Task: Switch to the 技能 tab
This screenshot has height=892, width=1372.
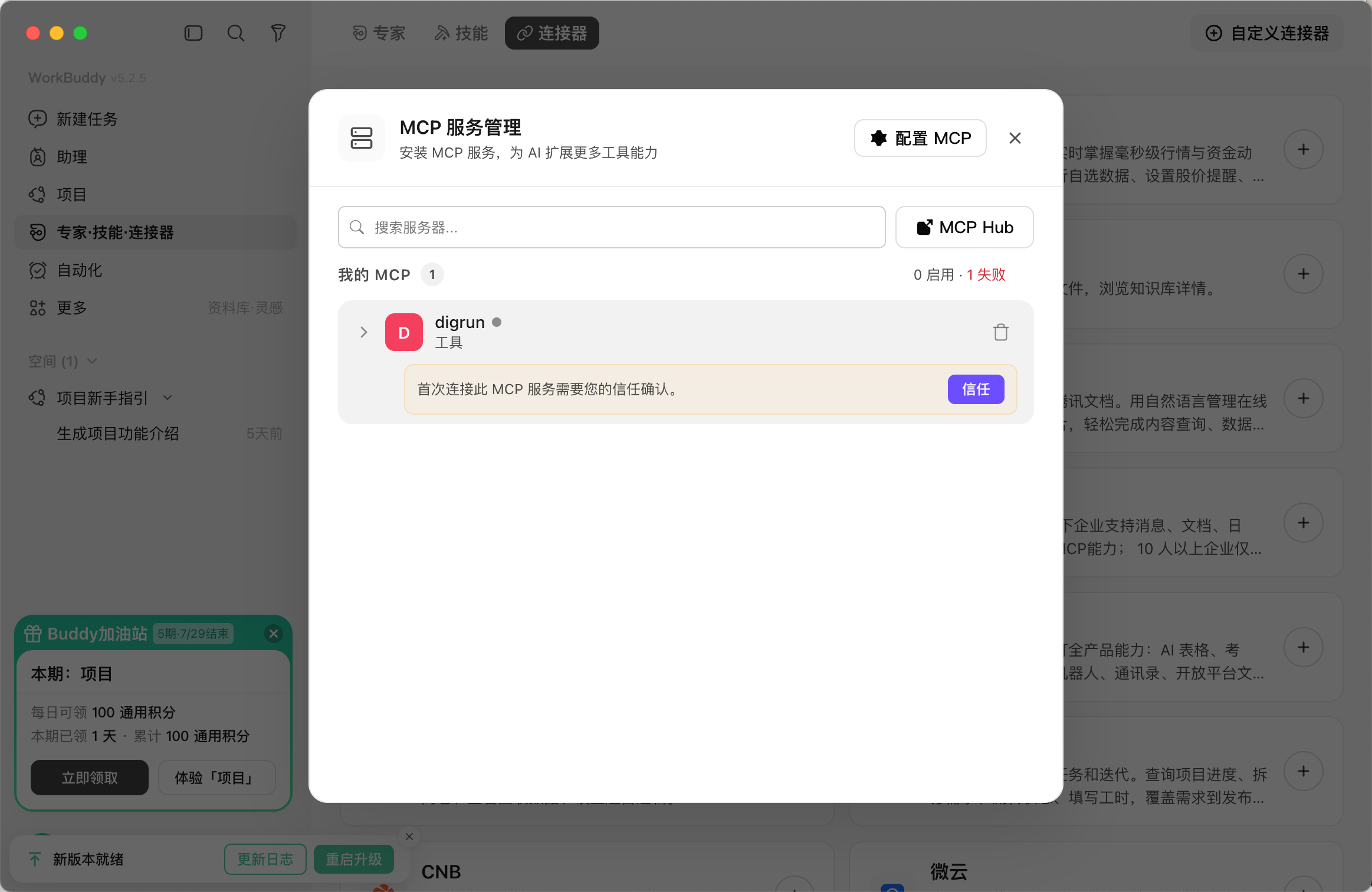Action: click(x=461, y=33)
